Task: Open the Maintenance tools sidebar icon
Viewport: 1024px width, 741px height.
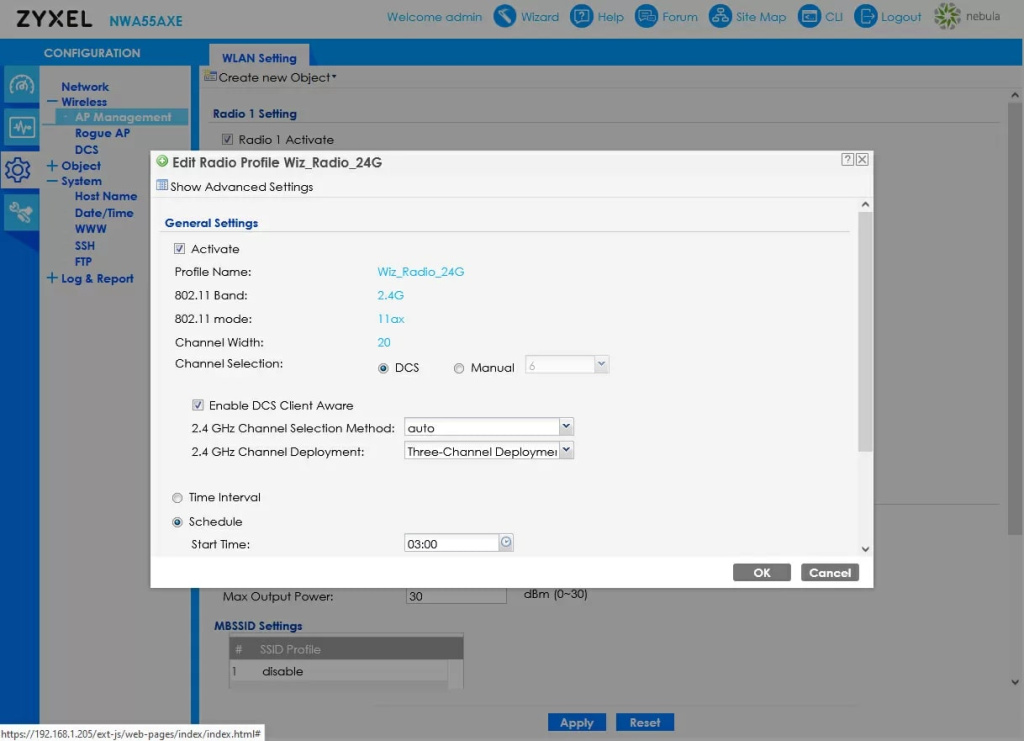Action: (21, 211)
